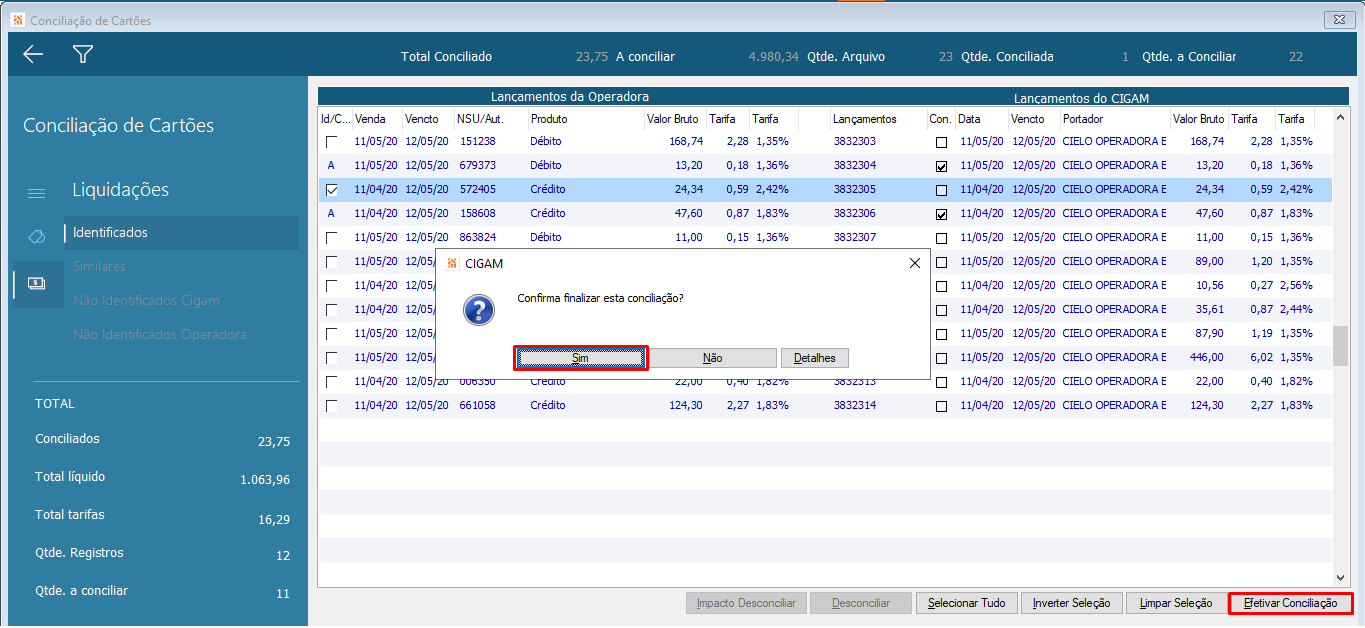This screenshot has width=1365, height=628.
Task: Toggle checkbox for NSU 151238 row
Action: 331,142
